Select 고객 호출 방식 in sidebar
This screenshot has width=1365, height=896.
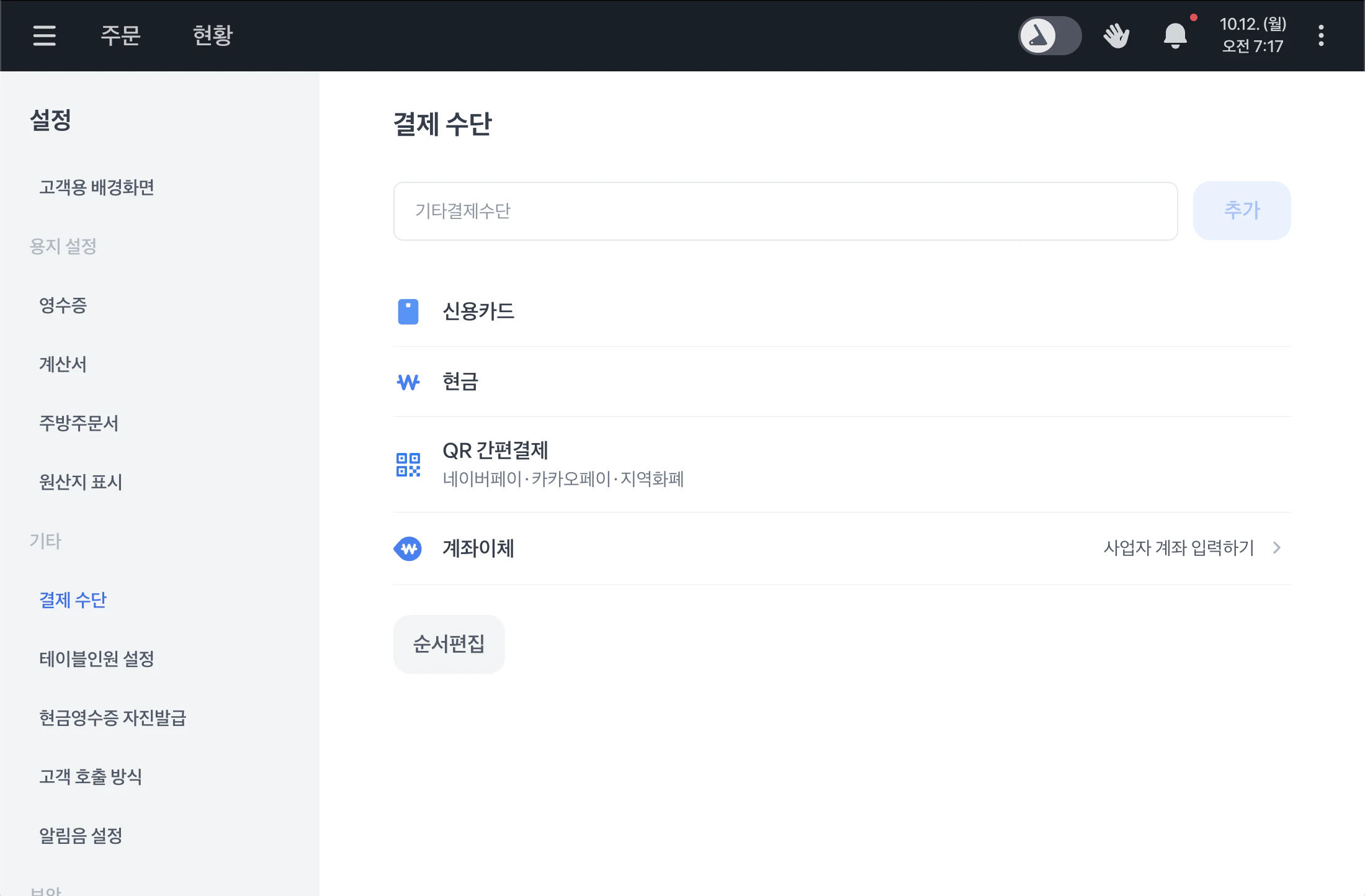click(x=91, y=777)
